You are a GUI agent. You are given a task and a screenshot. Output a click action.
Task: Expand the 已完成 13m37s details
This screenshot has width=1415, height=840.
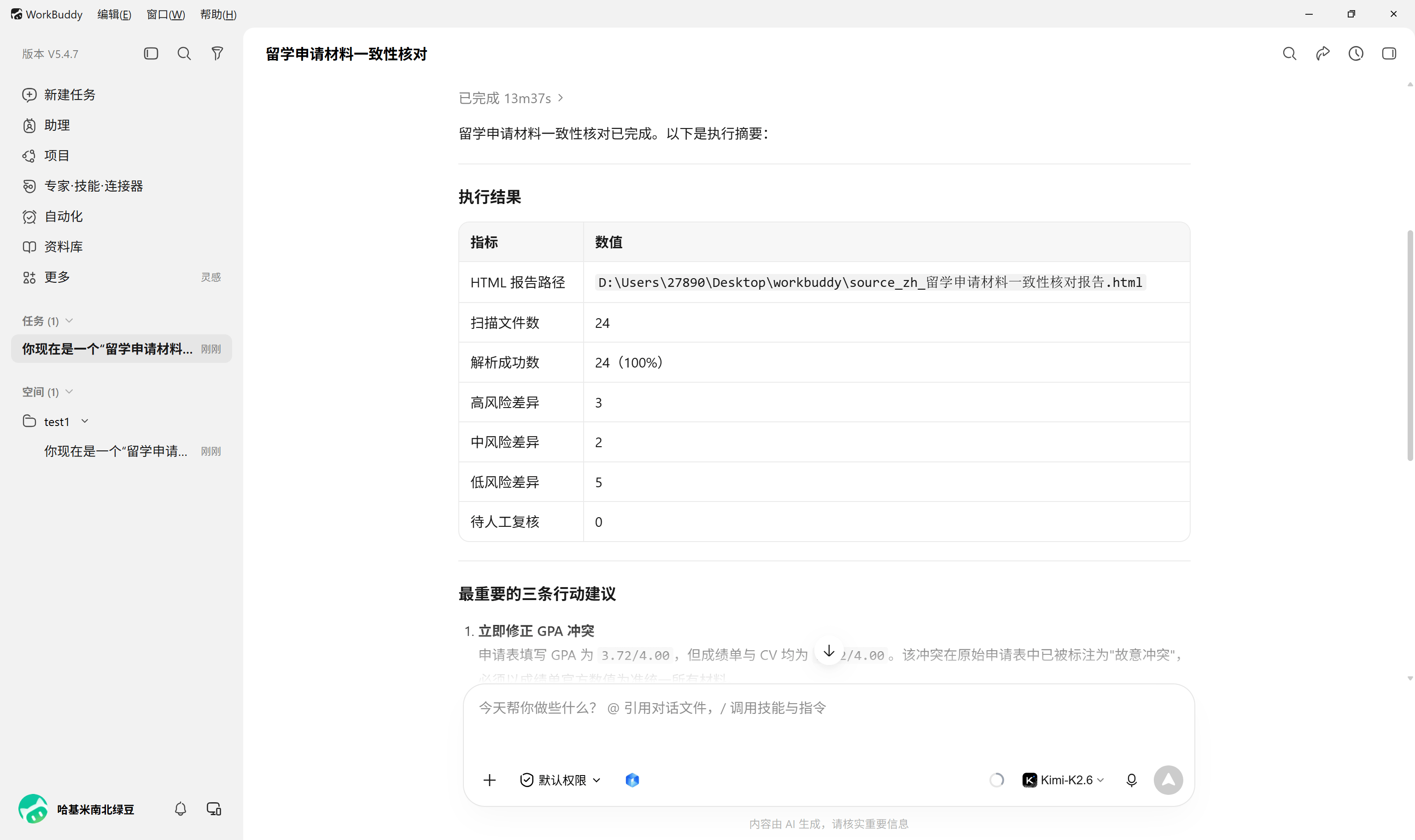click(x=510, y=99)
